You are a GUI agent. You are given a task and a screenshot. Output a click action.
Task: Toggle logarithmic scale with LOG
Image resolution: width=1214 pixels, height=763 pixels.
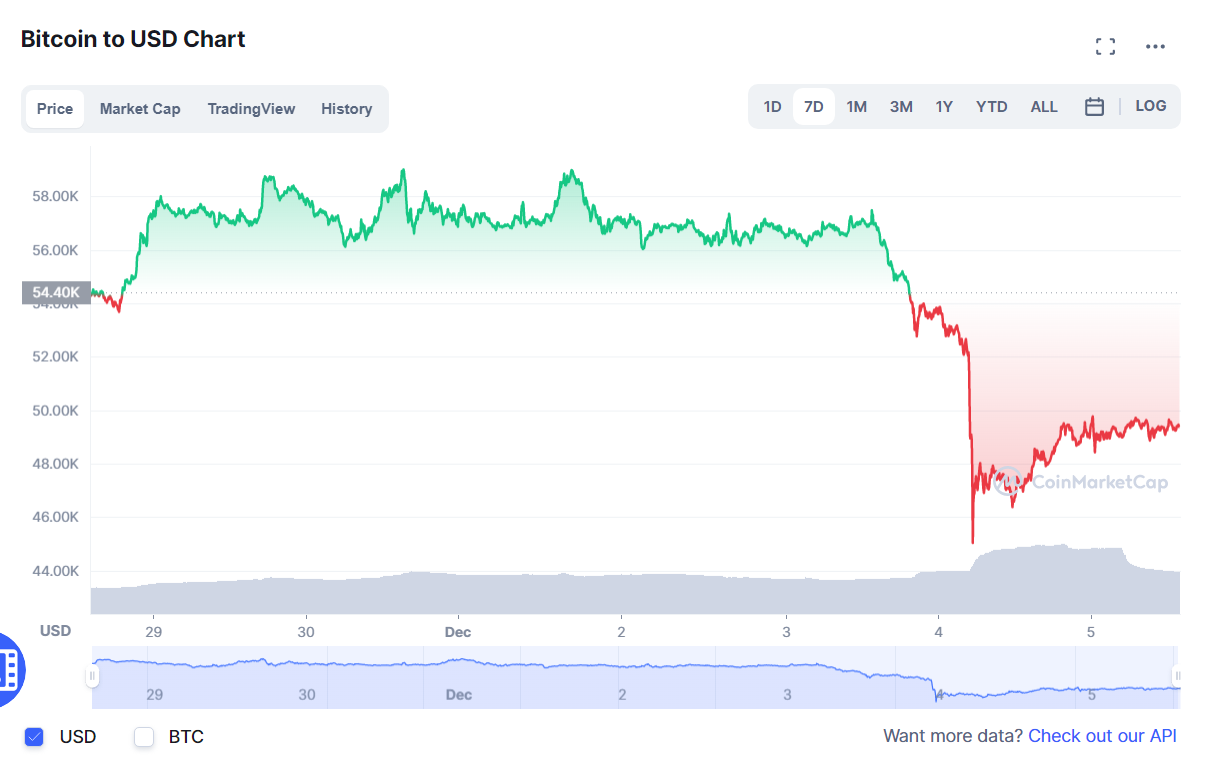point(1151,106)
